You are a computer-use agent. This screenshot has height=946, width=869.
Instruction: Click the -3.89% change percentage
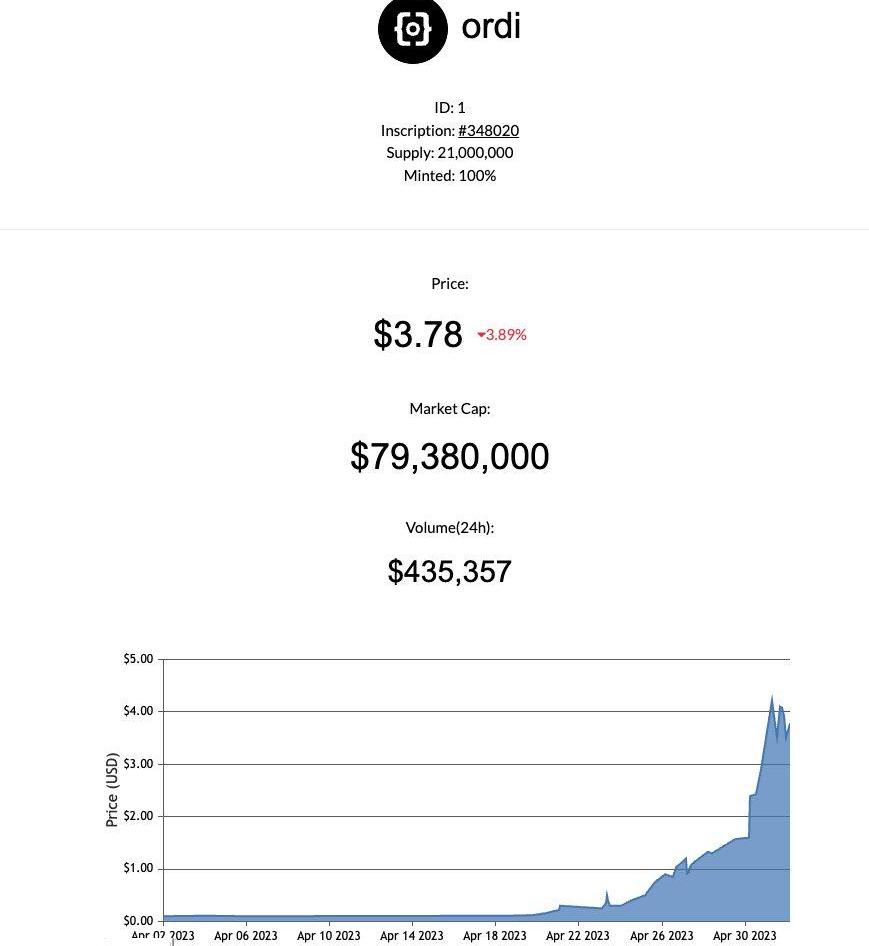coord(506,334)
